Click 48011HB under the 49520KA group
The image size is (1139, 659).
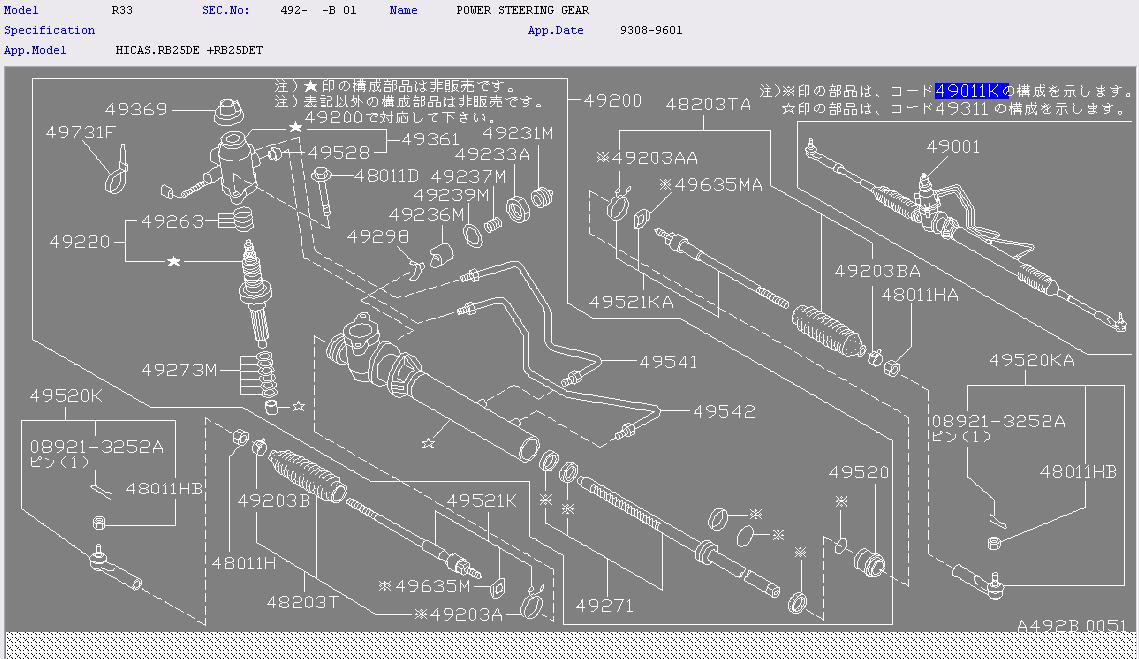pos(1078,472)
